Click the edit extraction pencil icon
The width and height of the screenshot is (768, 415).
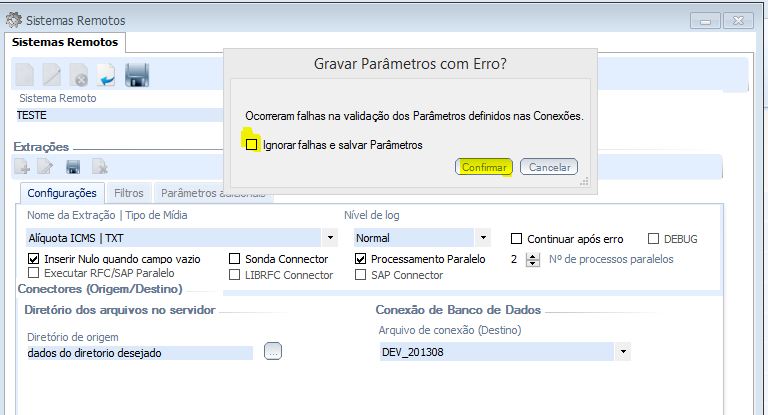(x=46, y=167)
